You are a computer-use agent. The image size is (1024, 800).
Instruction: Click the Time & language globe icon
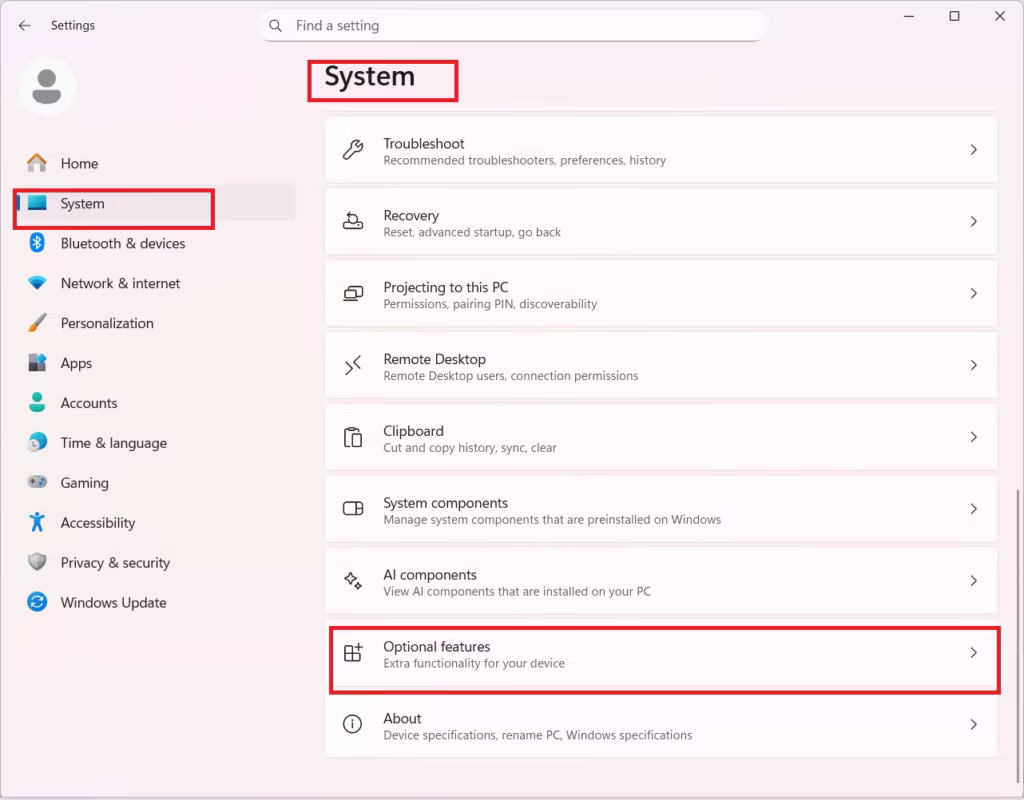[37, 442]
